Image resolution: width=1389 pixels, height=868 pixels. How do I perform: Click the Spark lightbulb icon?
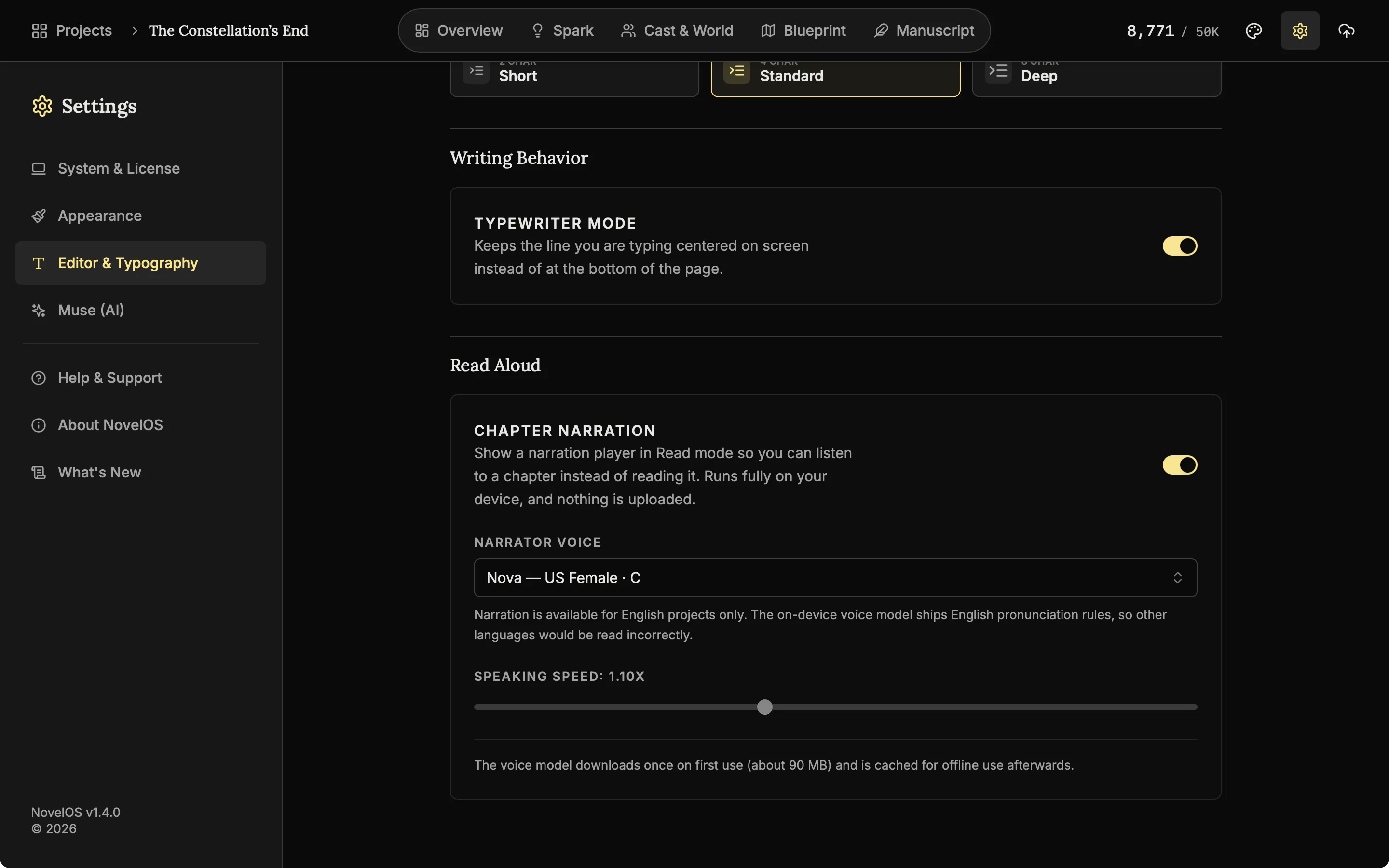pos(537,30)
